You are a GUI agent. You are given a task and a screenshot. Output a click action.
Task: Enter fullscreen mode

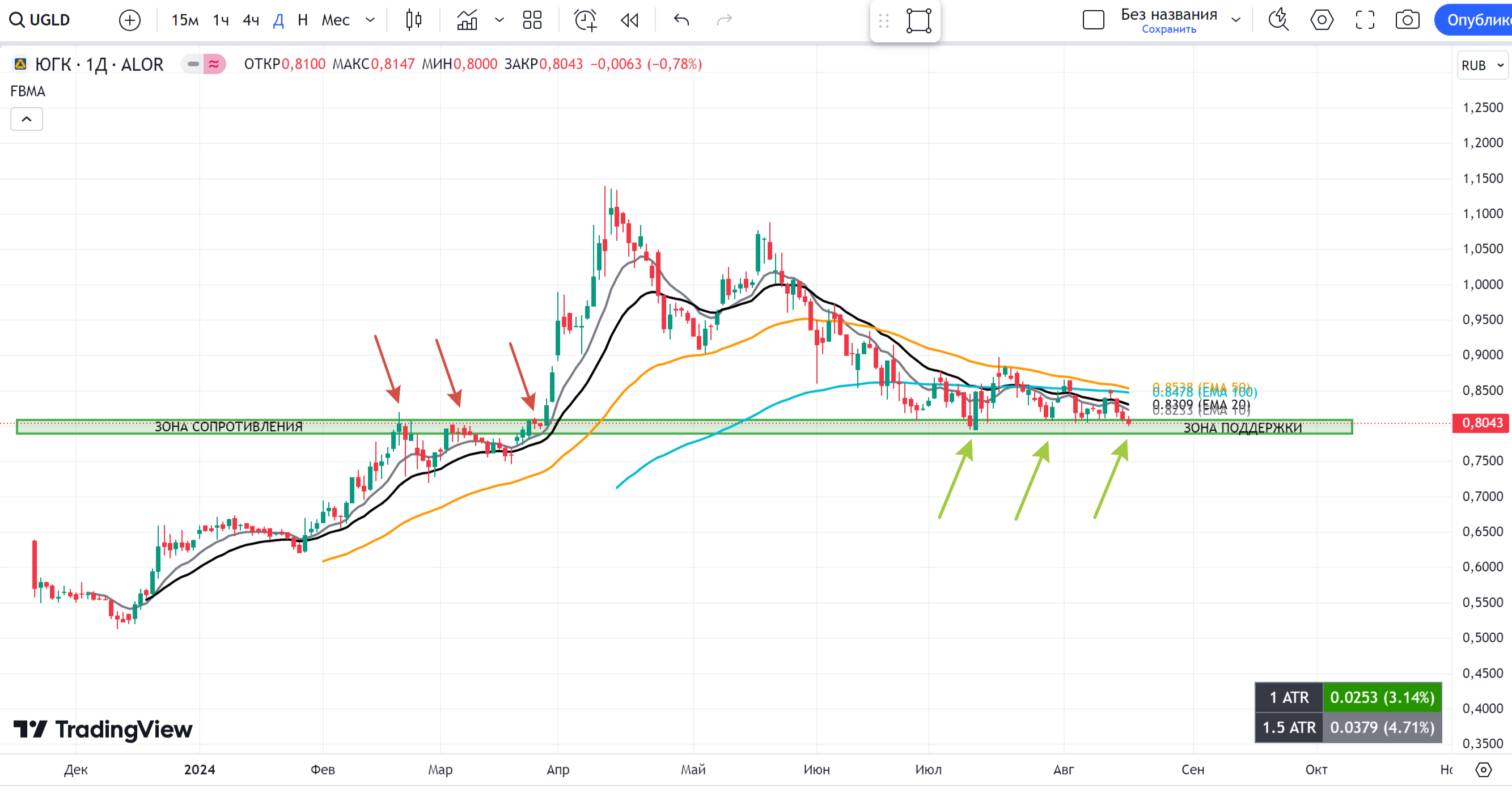[1365, 20]
